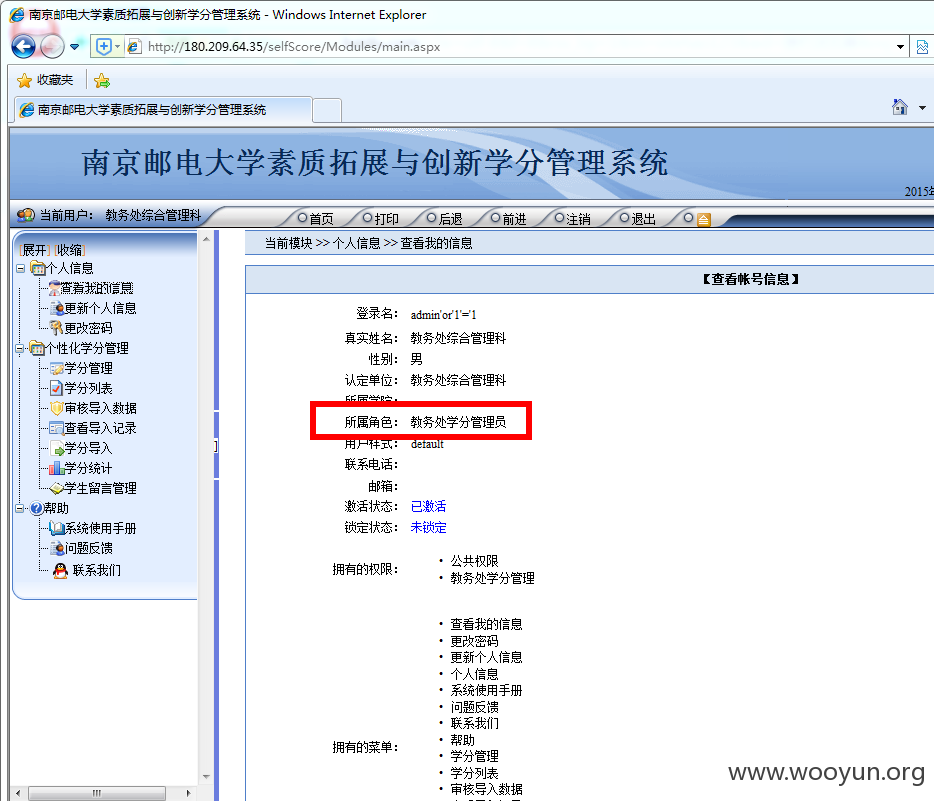Click the sidebar horizontal scrollbar thumb

point(96,793)
